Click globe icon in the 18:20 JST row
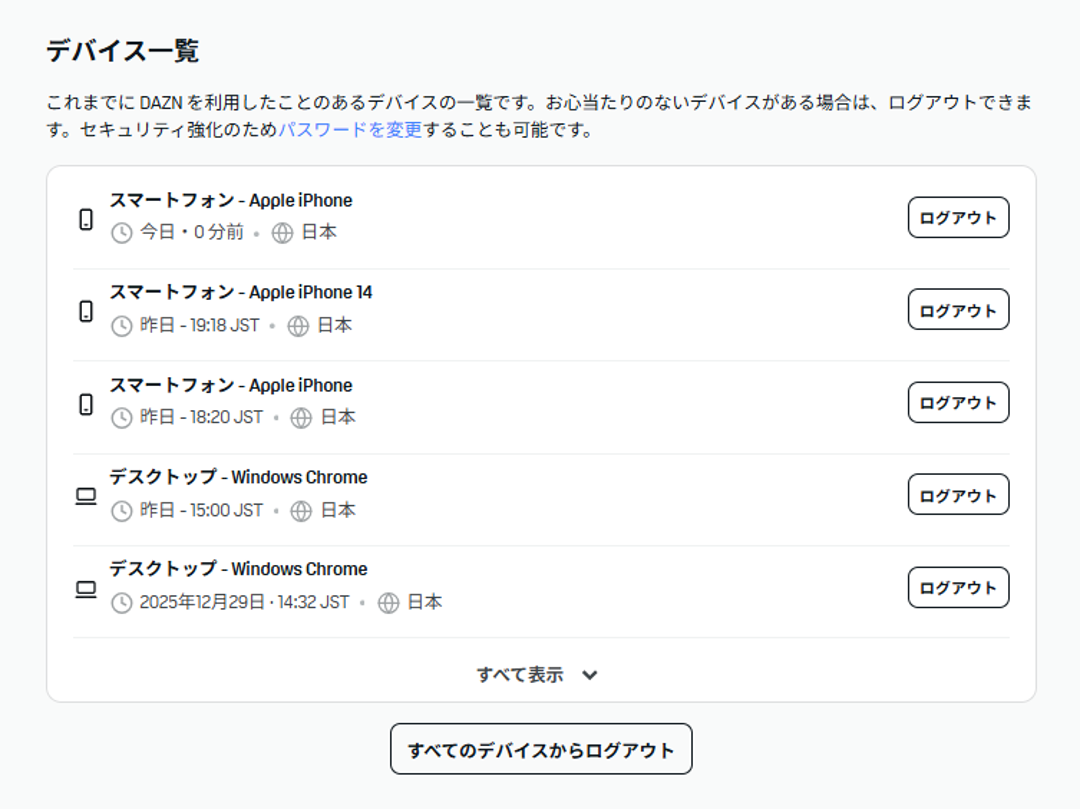 [x=301, y=418]
